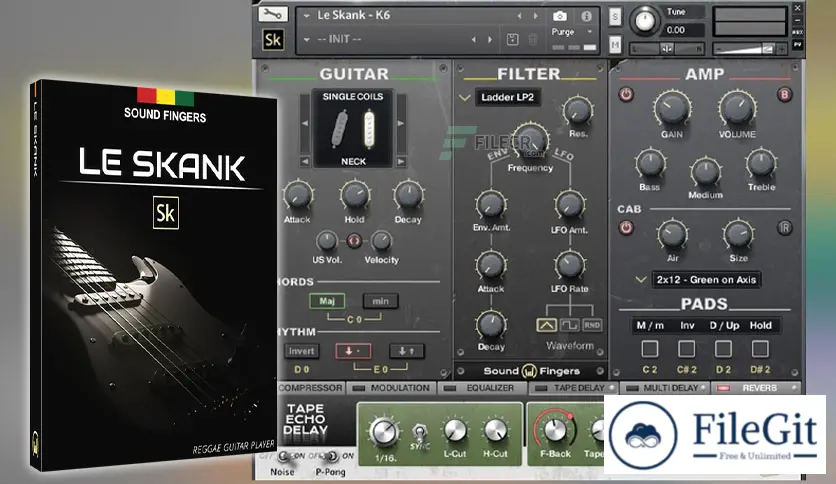Click the Sk instrument logo icon
Viewport: 836px width, 484px height.
click(273, 39)
